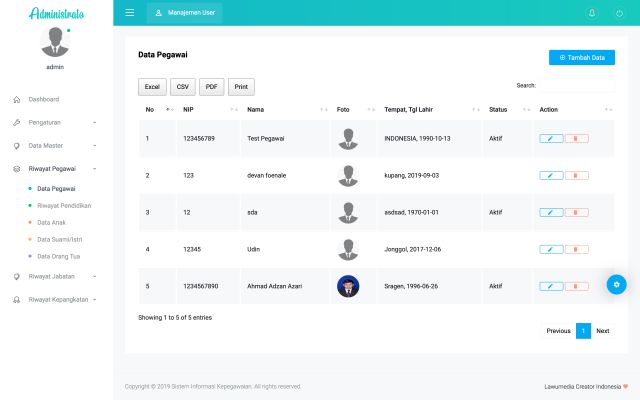Delete the Ahmad Adzan Azari record

(576, 286)
